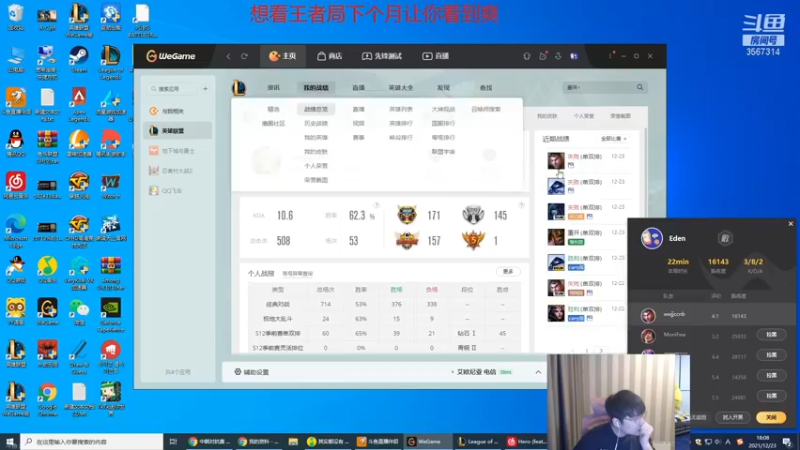This screenshot has height=450, width=800.
Task: Select 英雄联盟 in WeGame sidebar
Action: [x=177, y=131]
